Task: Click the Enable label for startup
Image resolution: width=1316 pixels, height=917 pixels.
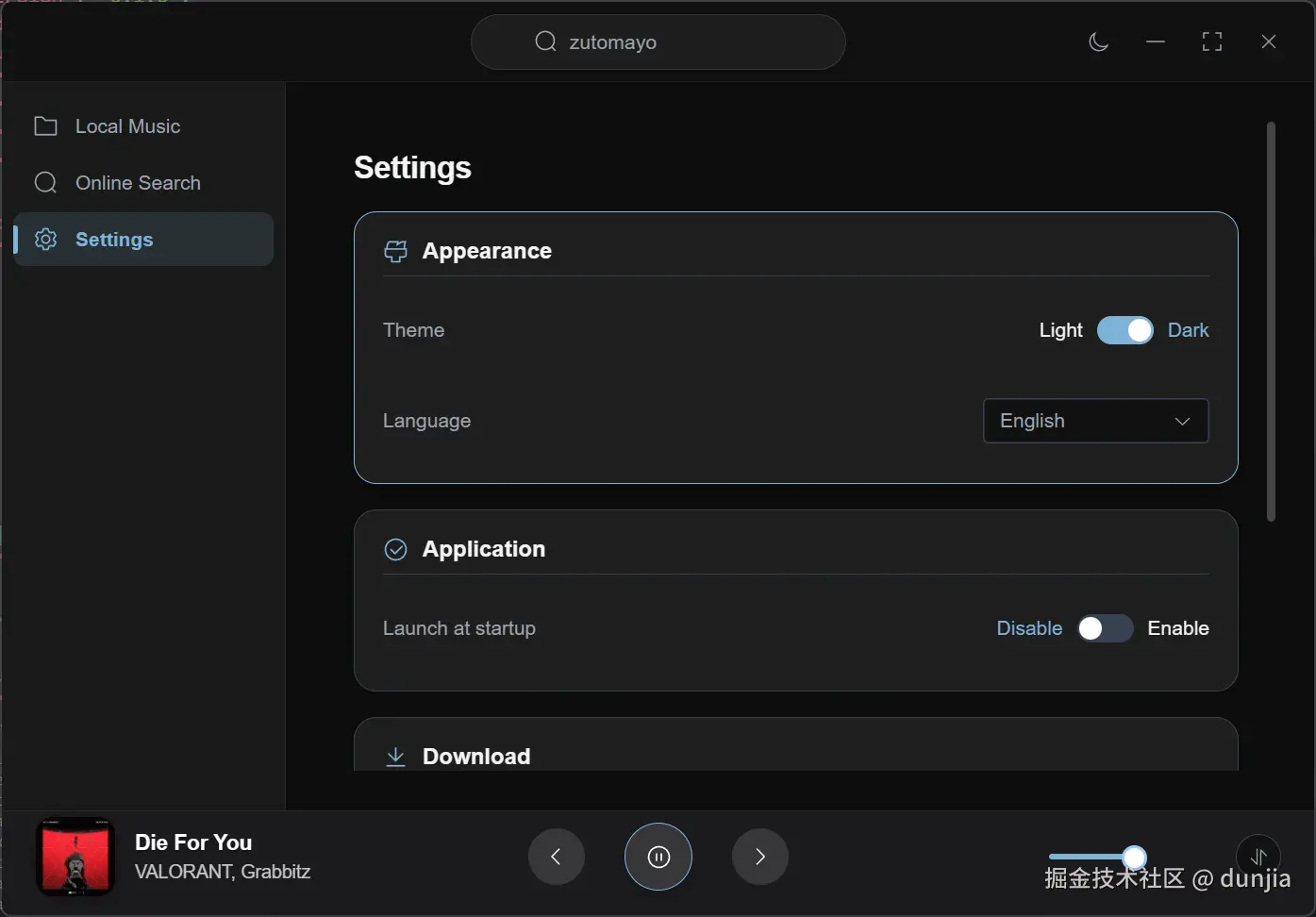Action: (1177, 628)
